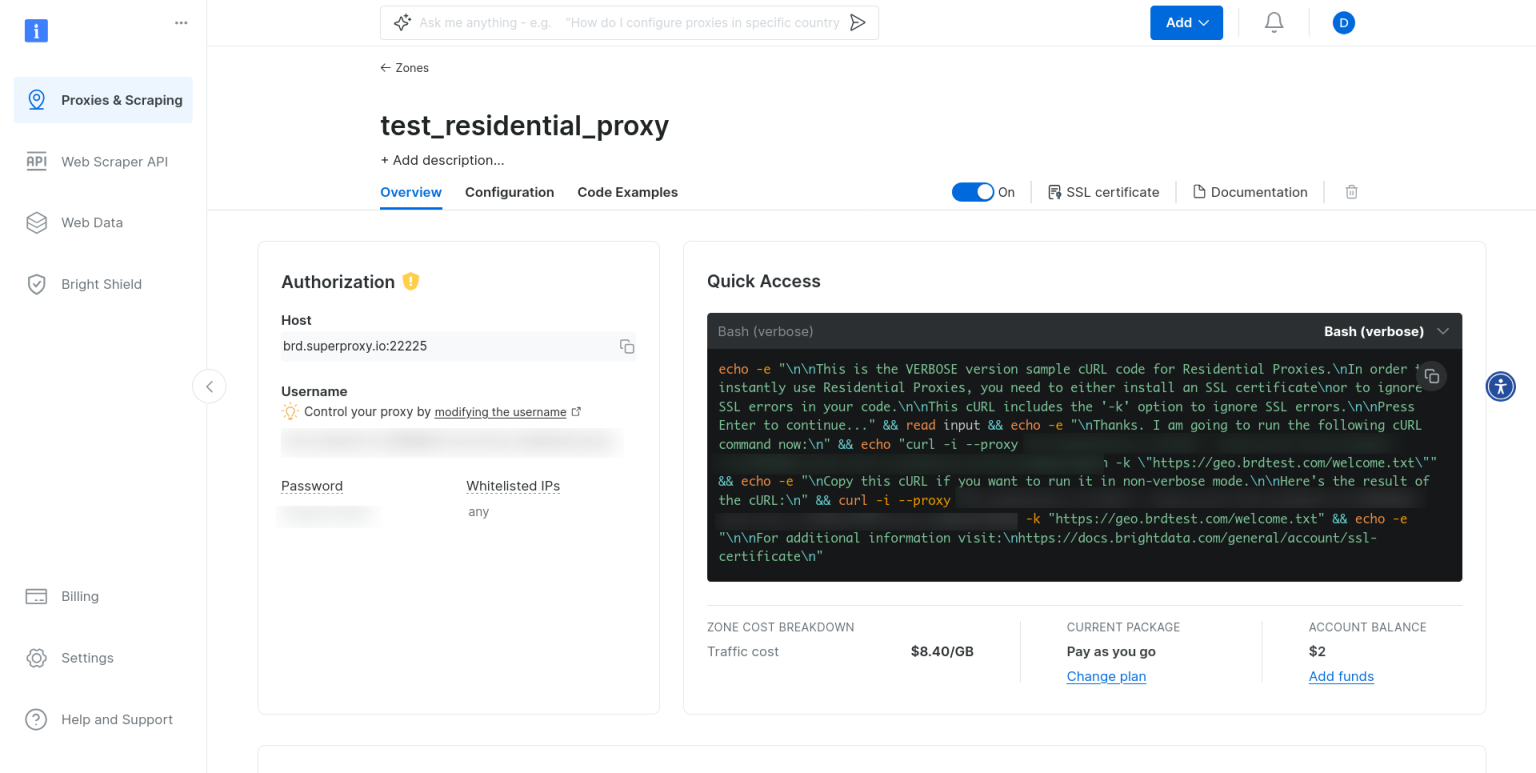Turn off the test_residential_proxy zone
This screenshot has width=1536, height=773.
point(973,191)
